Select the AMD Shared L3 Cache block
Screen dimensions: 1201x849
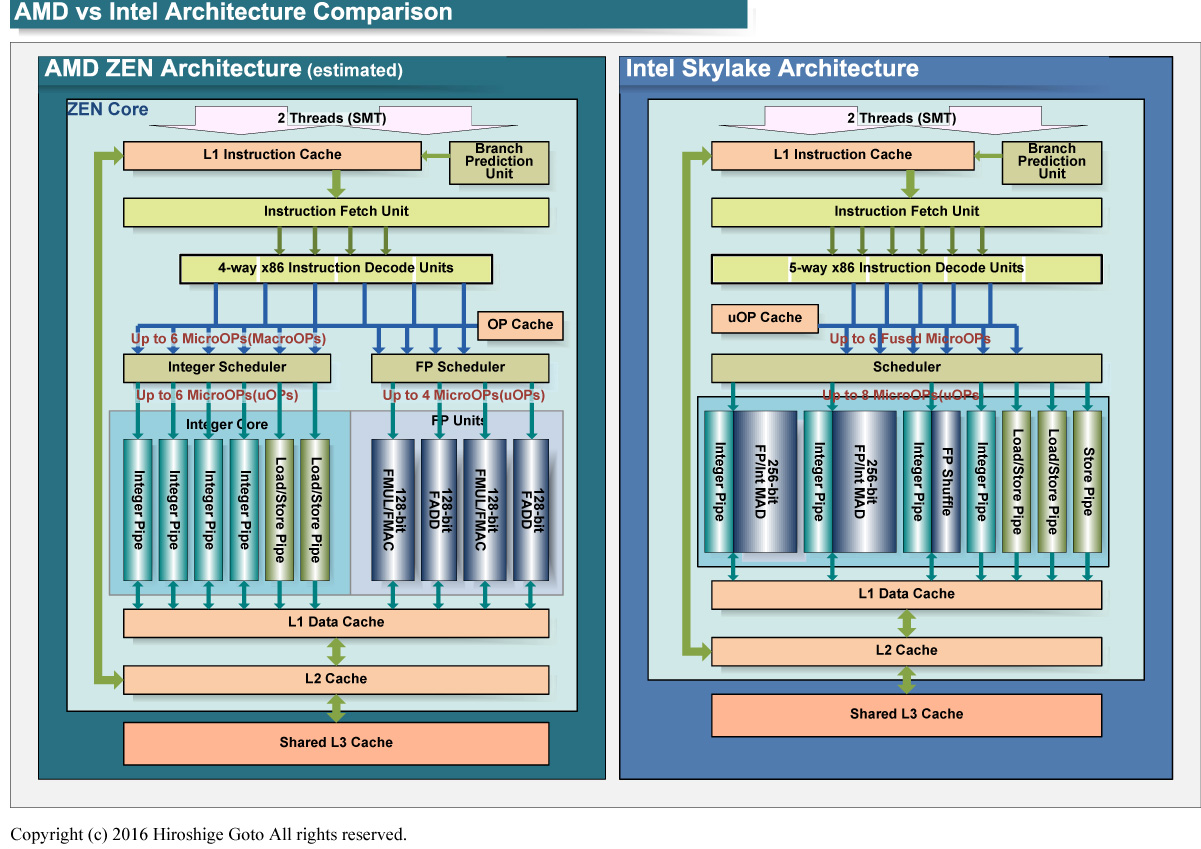tap(335, 743)
